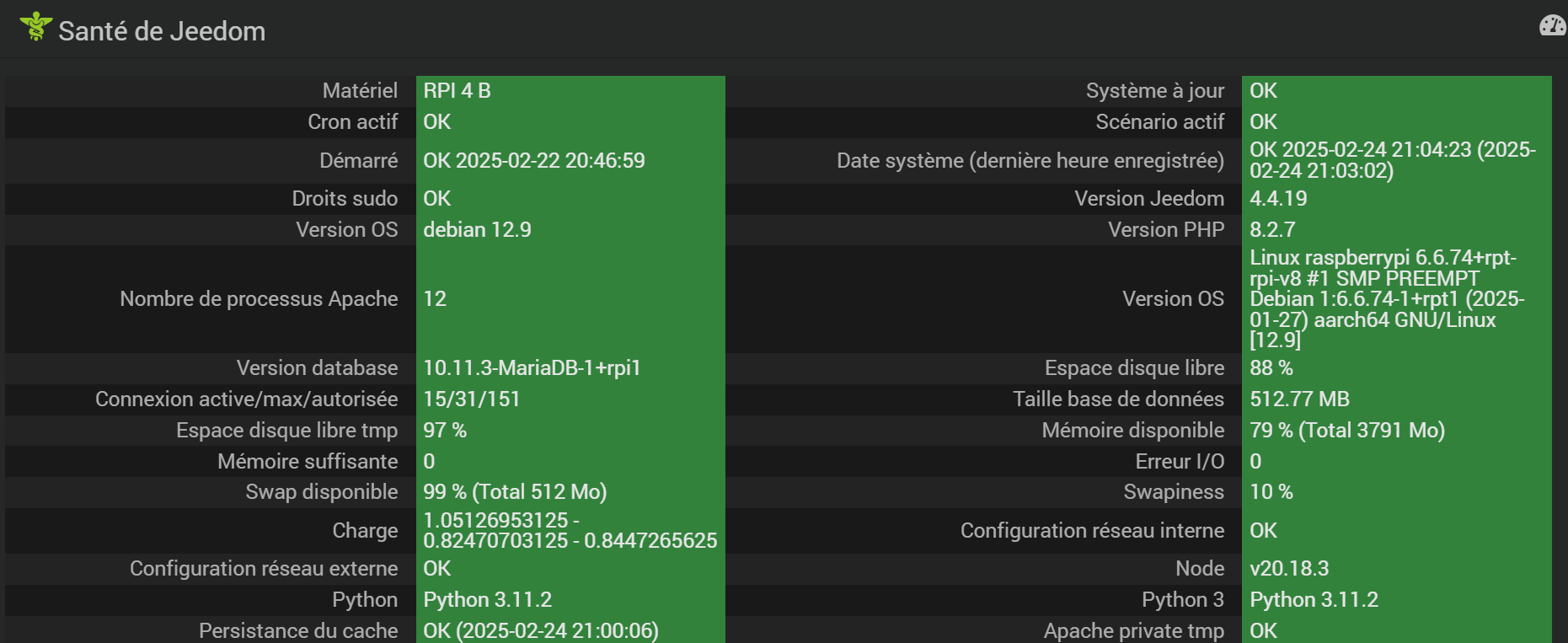Image resolution: width=1568 pixels, height=643 pixels.
Task: Select 'OK 2025-02-22 20:46:59' value
Action: coord(534,160)
